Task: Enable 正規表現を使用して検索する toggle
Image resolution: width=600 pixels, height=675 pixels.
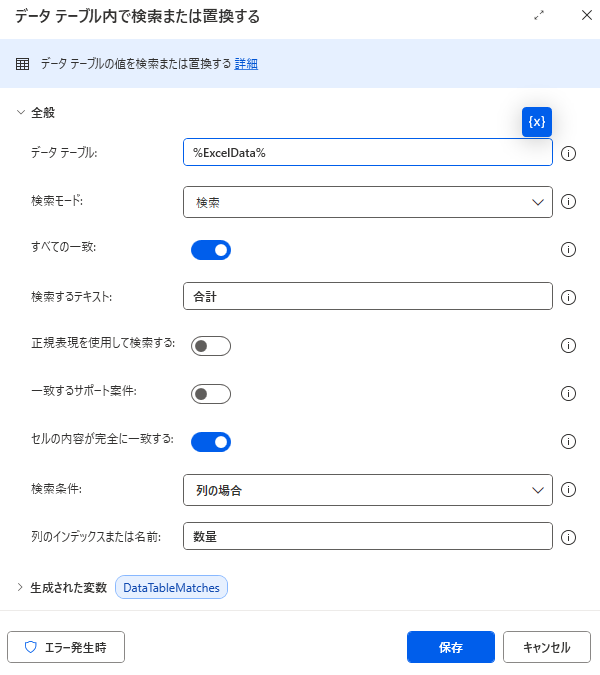Action: pos(211,346)
